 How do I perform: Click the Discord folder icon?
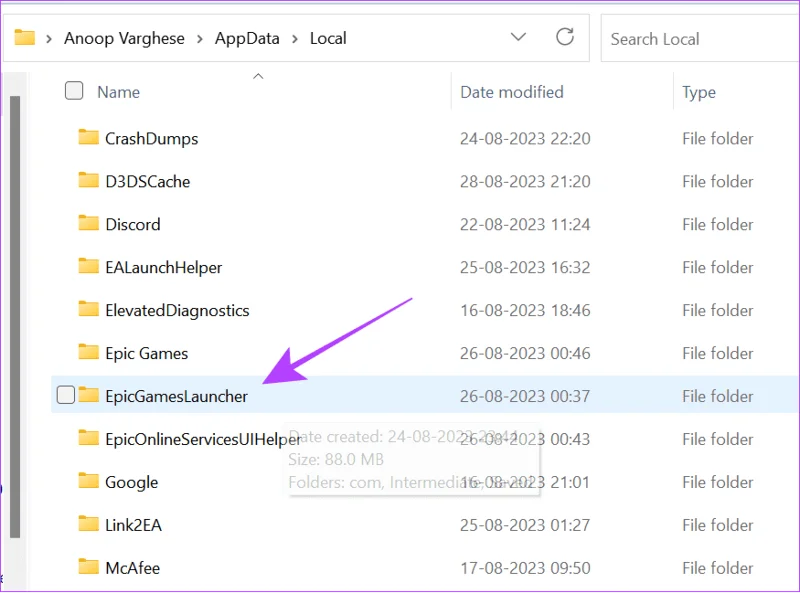click(x=89, y=223)
